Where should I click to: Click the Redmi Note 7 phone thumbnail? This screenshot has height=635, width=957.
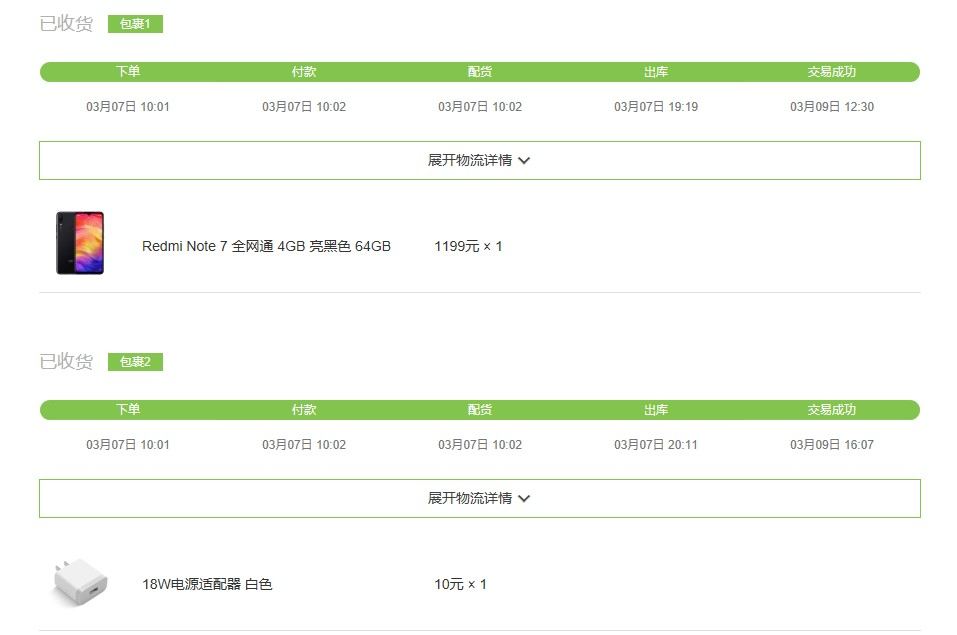tap(80, 243)
